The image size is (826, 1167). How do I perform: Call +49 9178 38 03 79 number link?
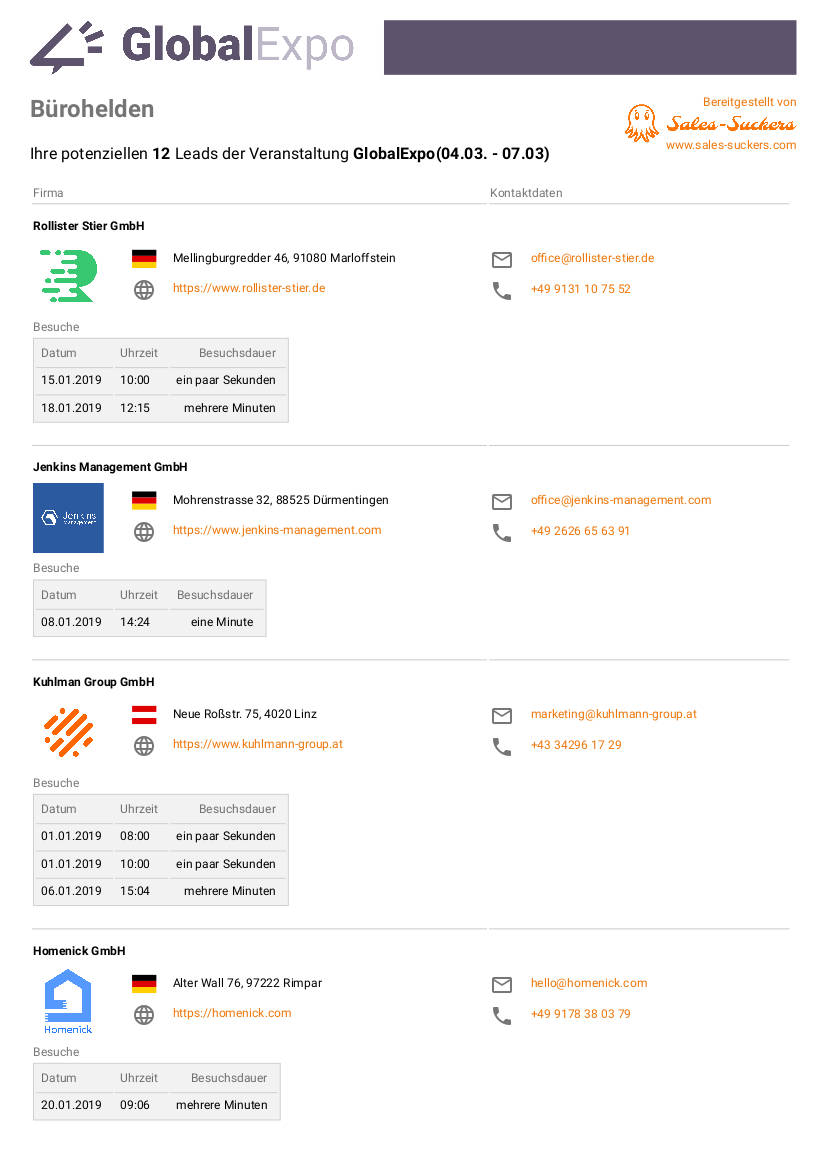(x=580, y=1014)
